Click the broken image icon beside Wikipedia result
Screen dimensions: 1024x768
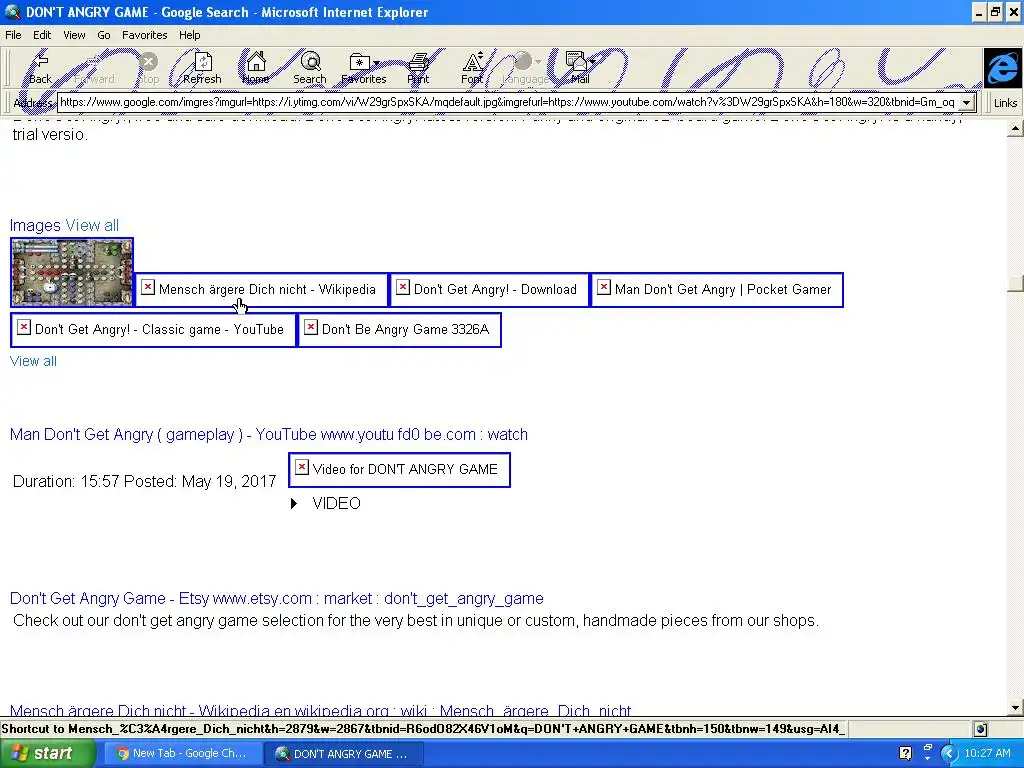click(x=148, y=287)
